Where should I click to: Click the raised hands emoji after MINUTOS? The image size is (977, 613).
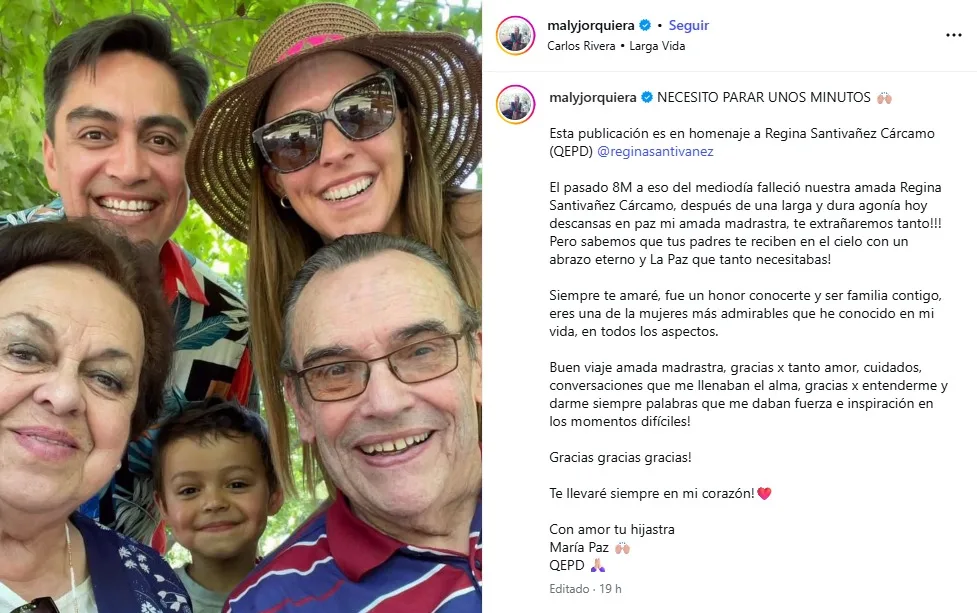point(884,98)
